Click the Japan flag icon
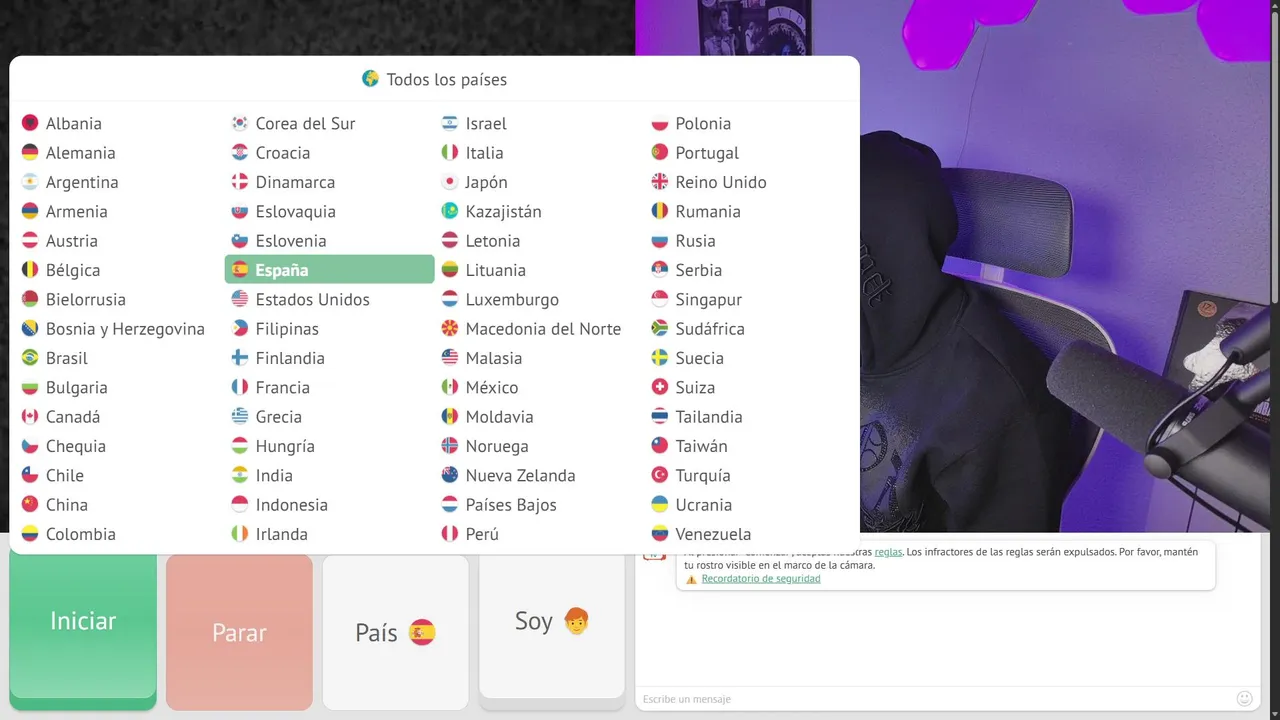Screen dimensions: 1280x720 pyautogui.click(x=450, y=182)
